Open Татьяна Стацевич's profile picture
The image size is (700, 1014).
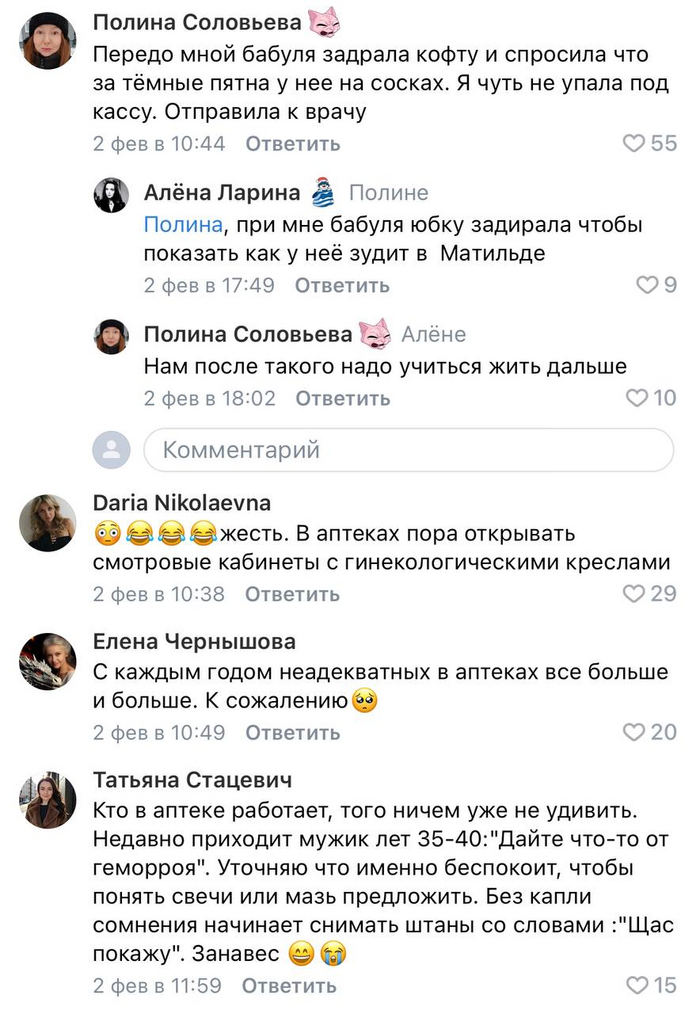point(47,798)
